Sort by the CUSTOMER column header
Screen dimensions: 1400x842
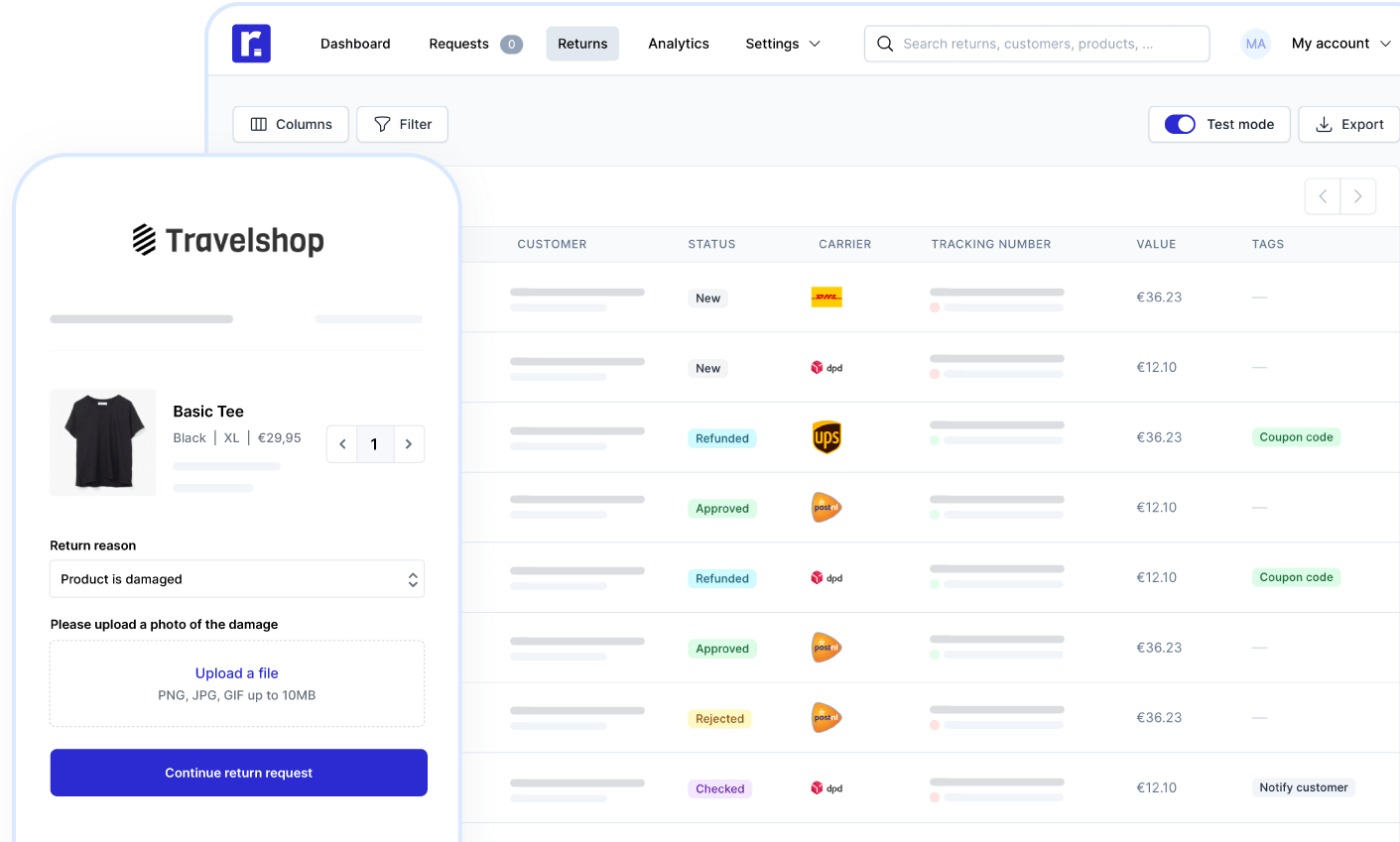(x=552, y=244)
